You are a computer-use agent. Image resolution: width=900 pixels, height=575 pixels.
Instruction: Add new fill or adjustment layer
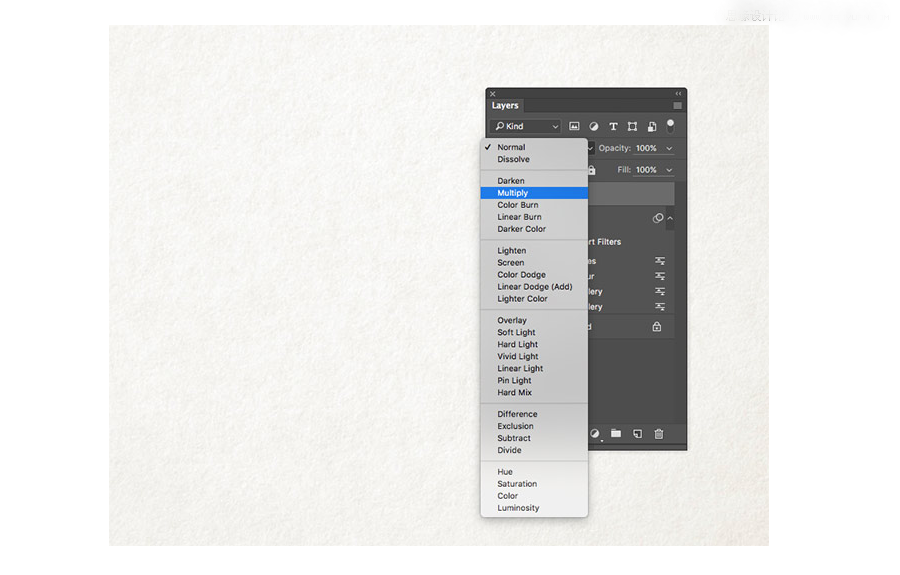click(595, 434)
